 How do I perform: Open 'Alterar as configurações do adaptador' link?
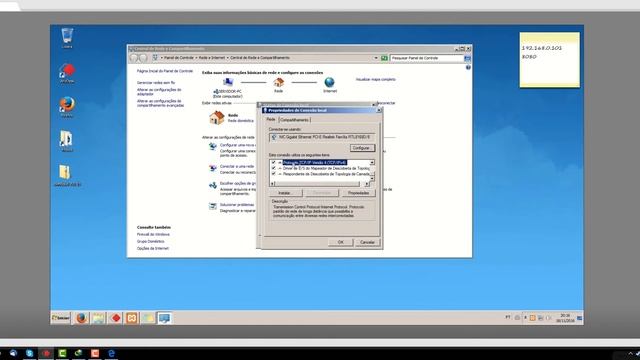coord(159,92)
